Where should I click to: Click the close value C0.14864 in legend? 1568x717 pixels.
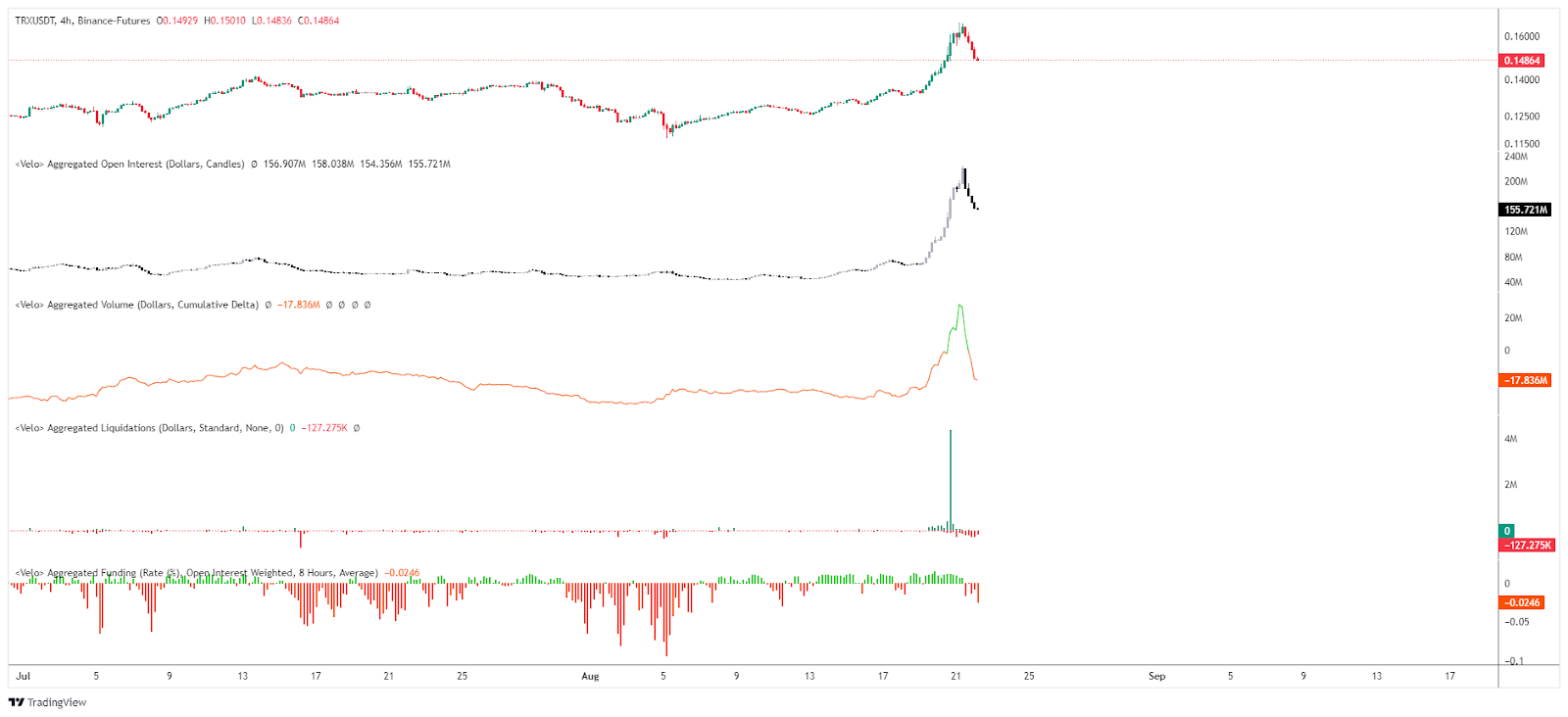[x=318, y=21]
